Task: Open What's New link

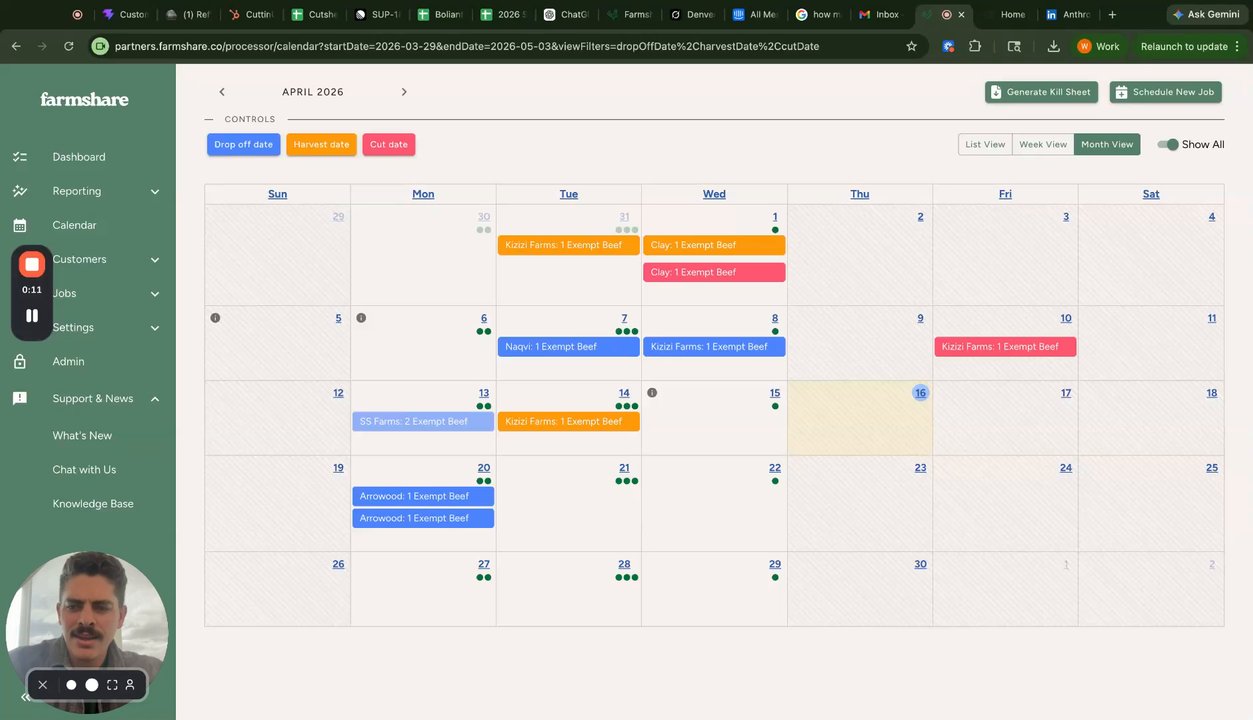Action: [82, 436]
